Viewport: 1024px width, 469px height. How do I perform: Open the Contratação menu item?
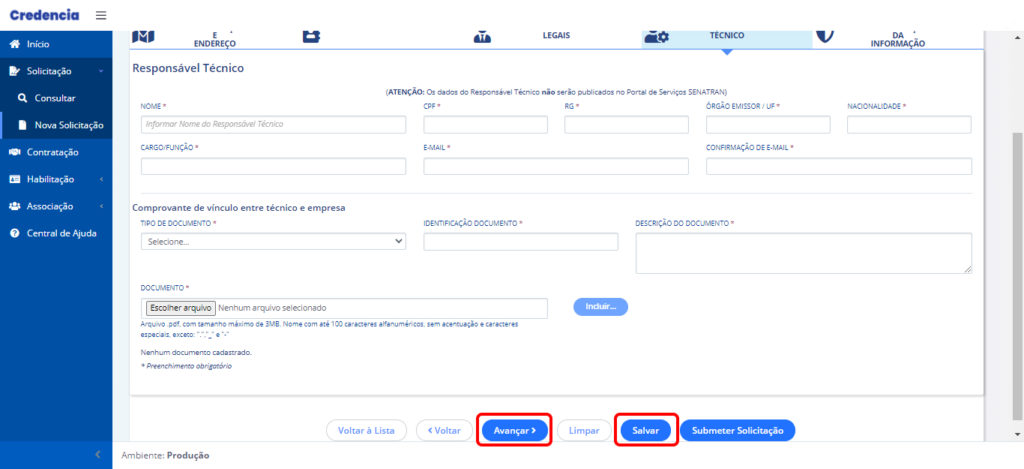(56, 152)
